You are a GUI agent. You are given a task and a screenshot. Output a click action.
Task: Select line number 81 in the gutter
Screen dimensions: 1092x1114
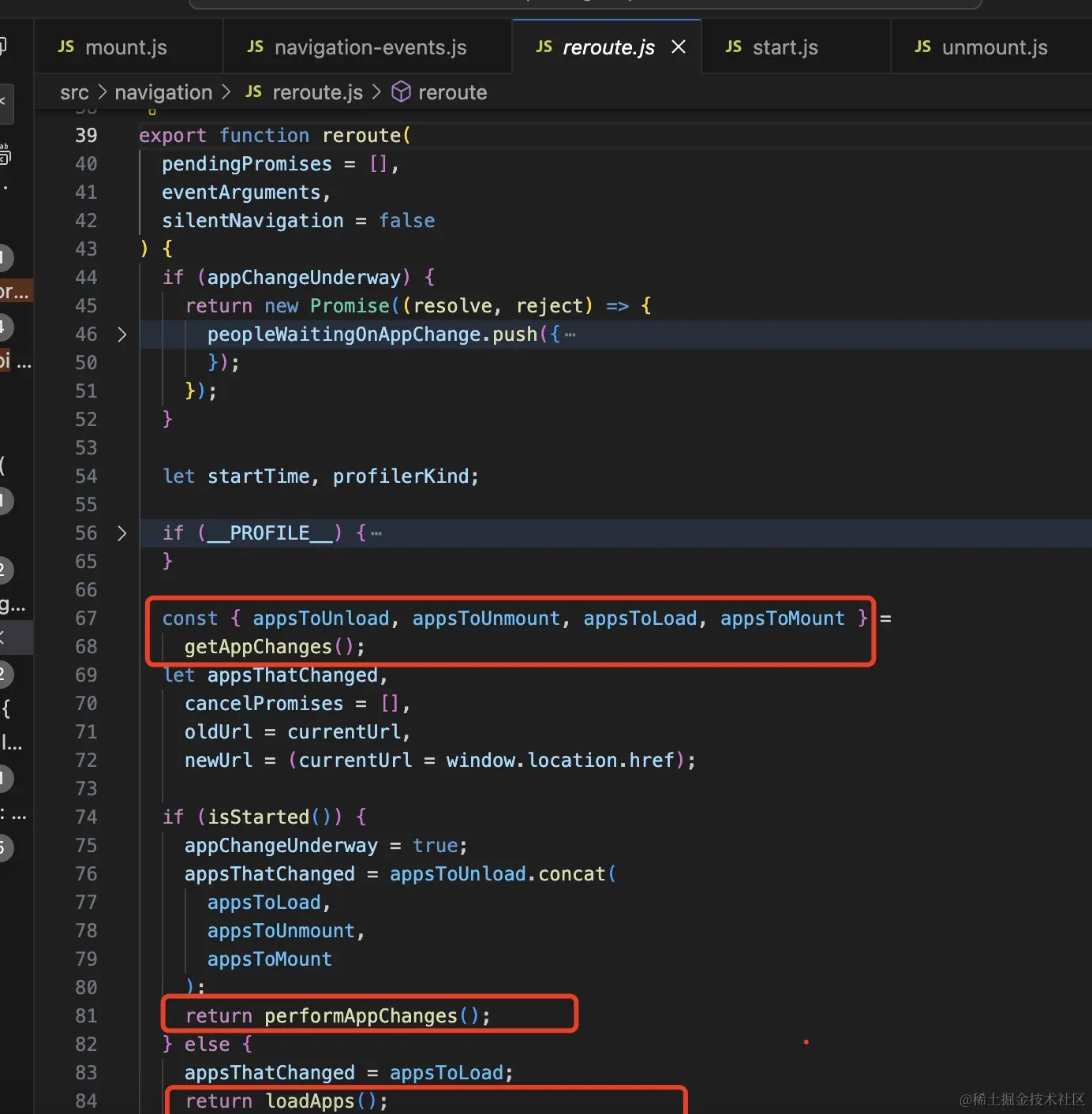86,1016
